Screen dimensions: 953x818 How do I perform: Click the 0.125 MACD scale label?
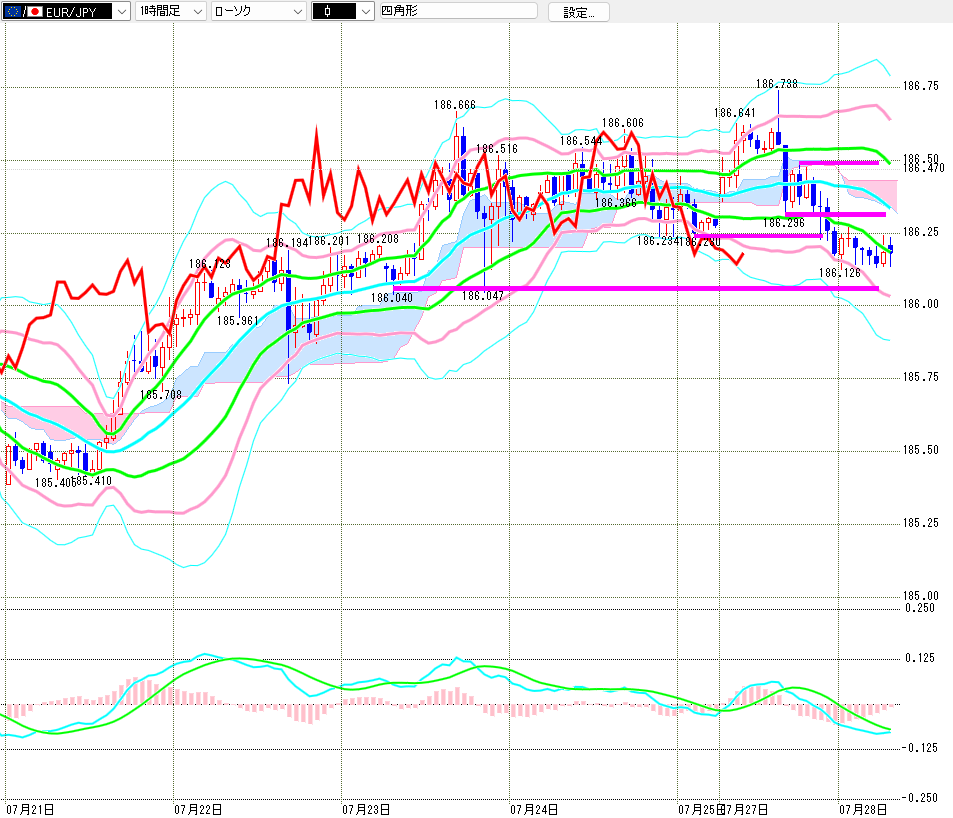[x=920, y=658]
